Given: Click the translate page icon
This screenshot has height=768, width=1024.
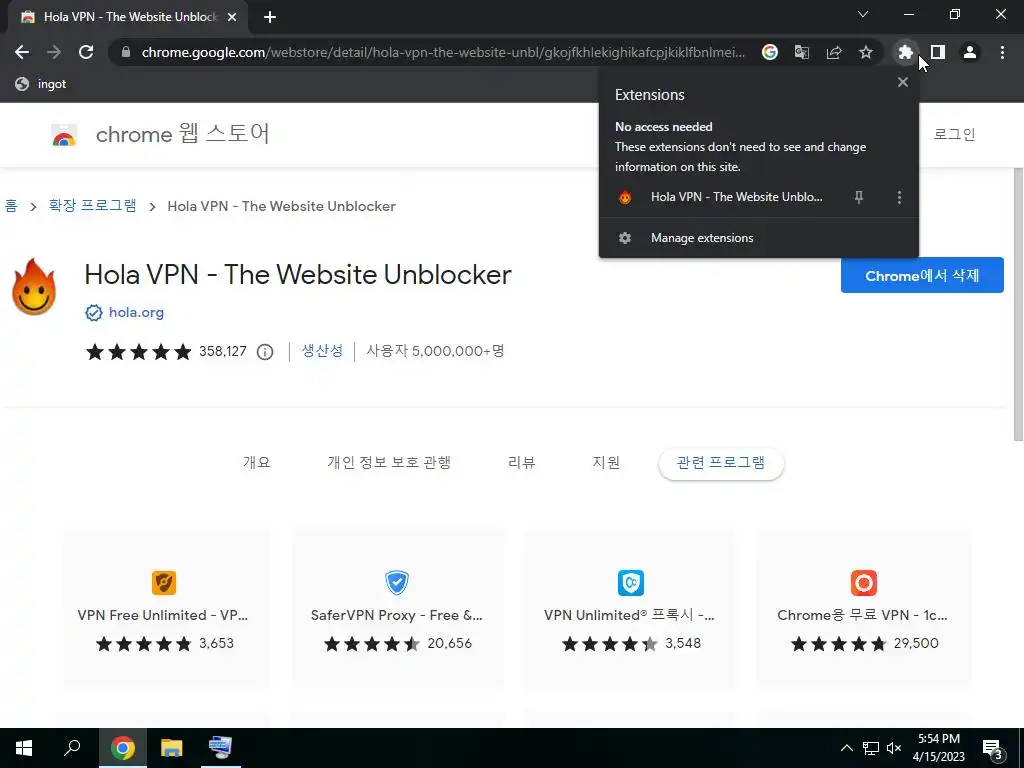Looking at the screenshot, I should pos(802,52).
